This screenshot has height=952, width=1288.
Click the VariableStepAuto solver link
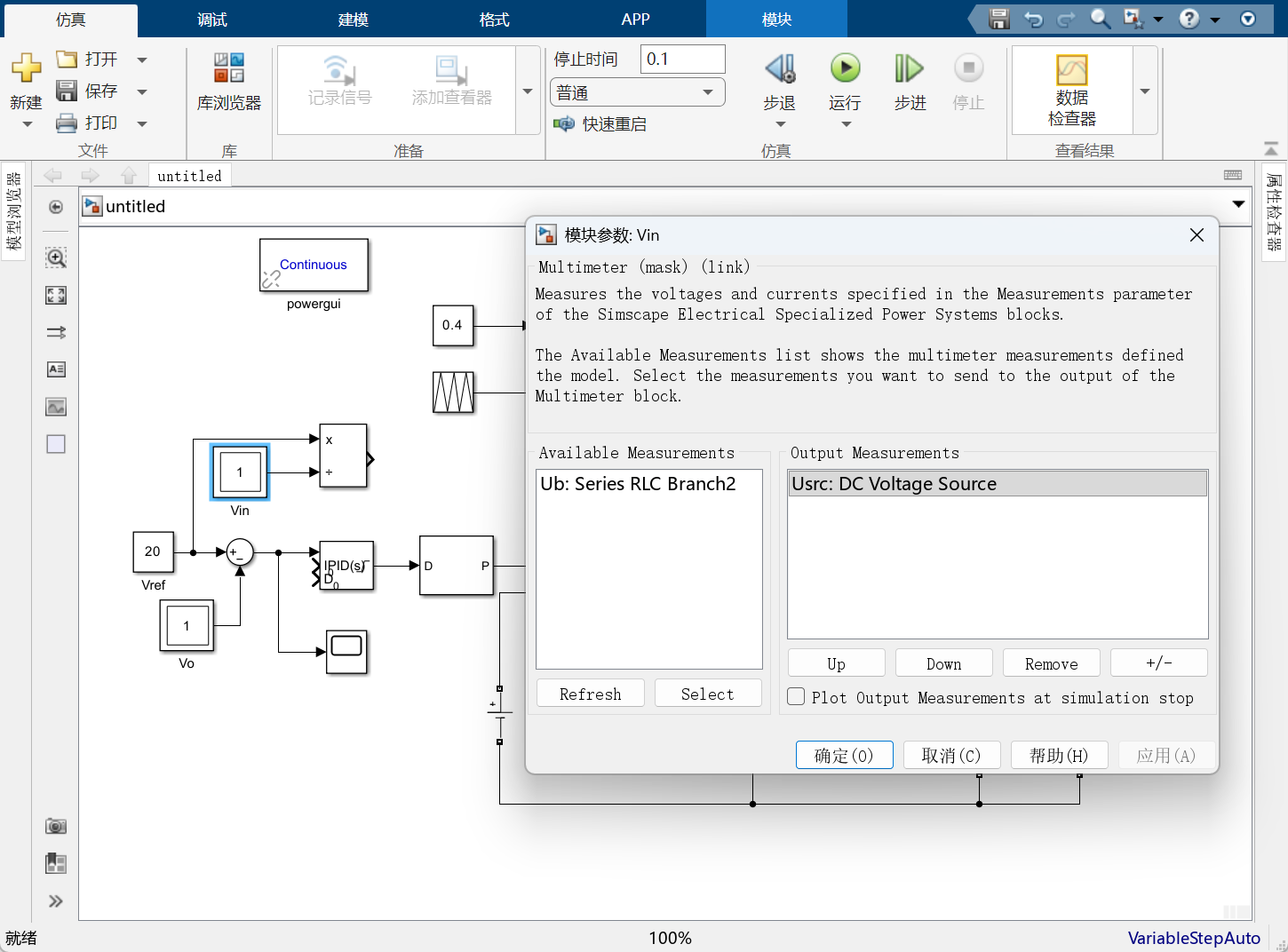coord(1194,938)
